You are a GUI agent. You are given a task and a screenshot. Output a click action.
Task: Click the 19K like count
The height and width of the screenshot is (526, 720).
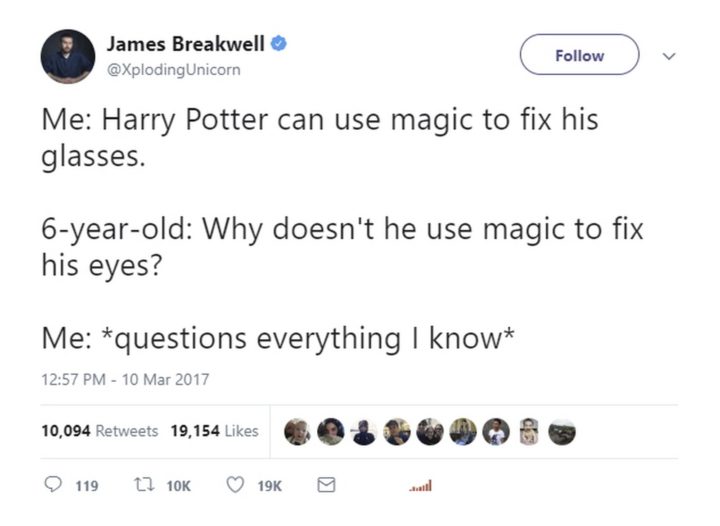(x=270, y=486)
